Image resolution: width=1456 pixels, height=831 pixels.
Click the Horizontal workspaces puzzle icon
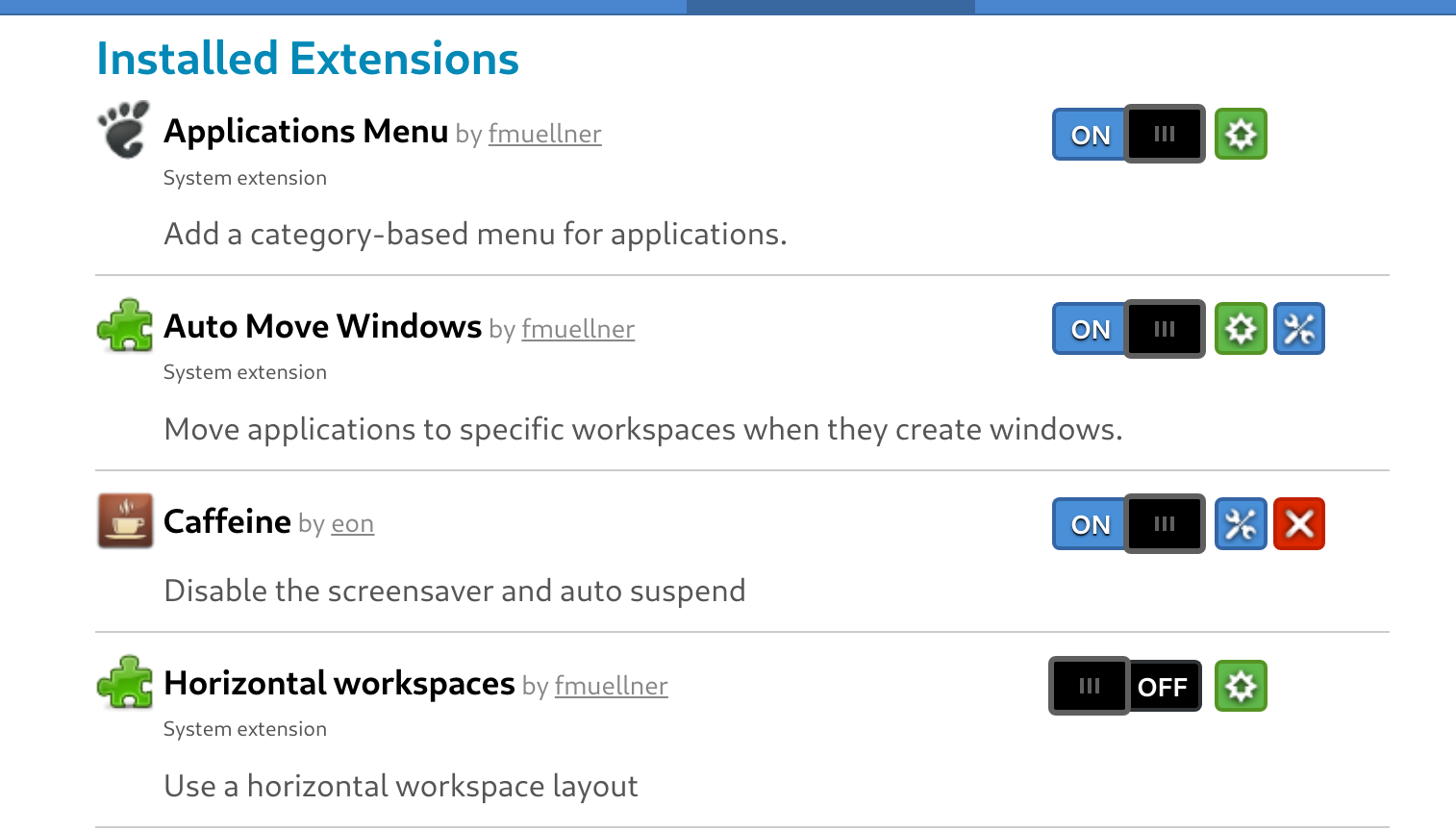click(x=125, y=683)
